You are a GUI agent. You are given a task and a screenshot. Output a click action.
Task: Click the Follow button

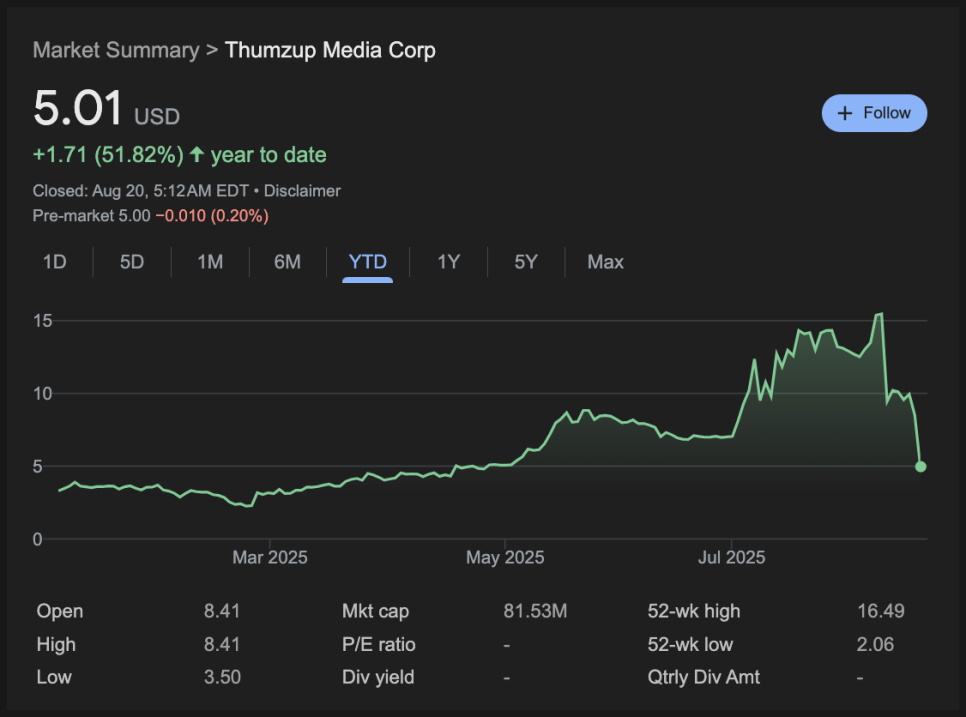[x=874, y=113]
